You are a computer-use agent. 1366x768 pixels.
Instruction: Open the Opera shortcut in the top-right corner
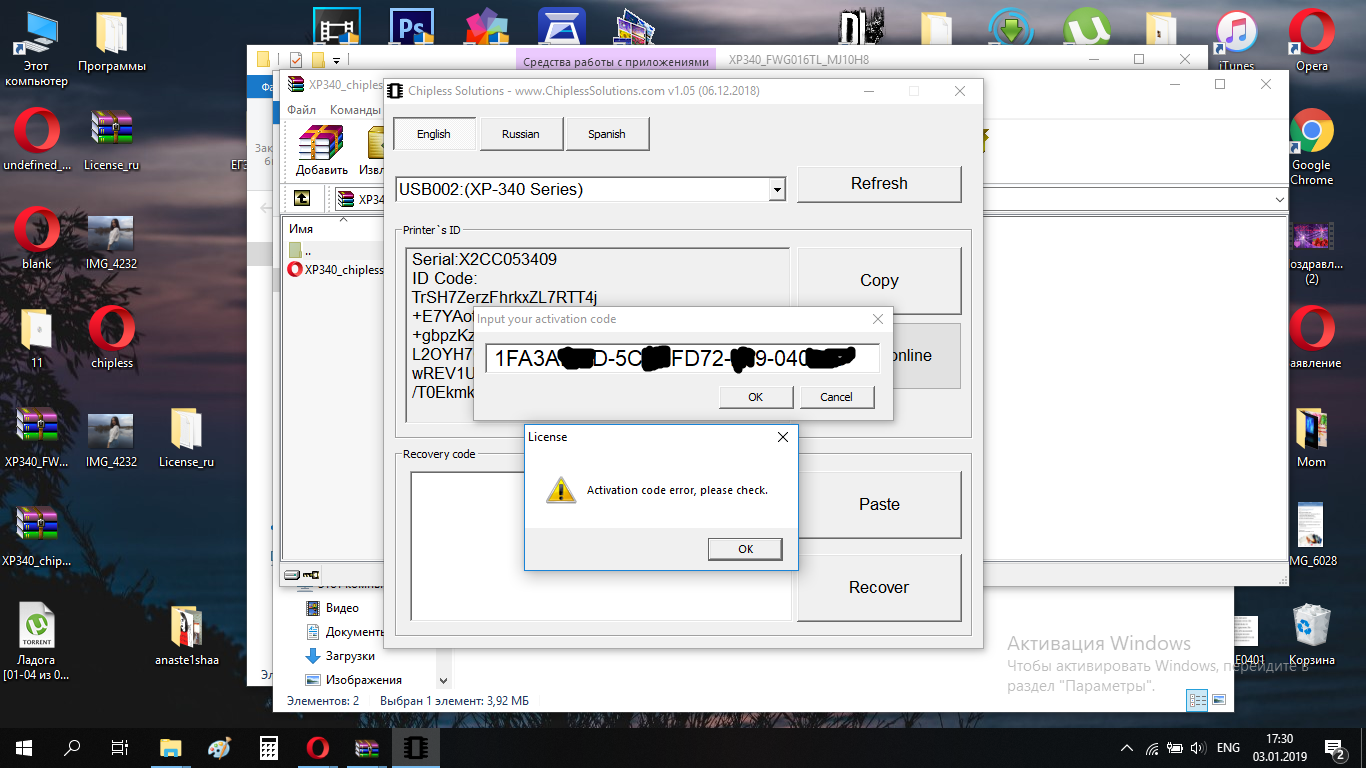(1311, 40)
